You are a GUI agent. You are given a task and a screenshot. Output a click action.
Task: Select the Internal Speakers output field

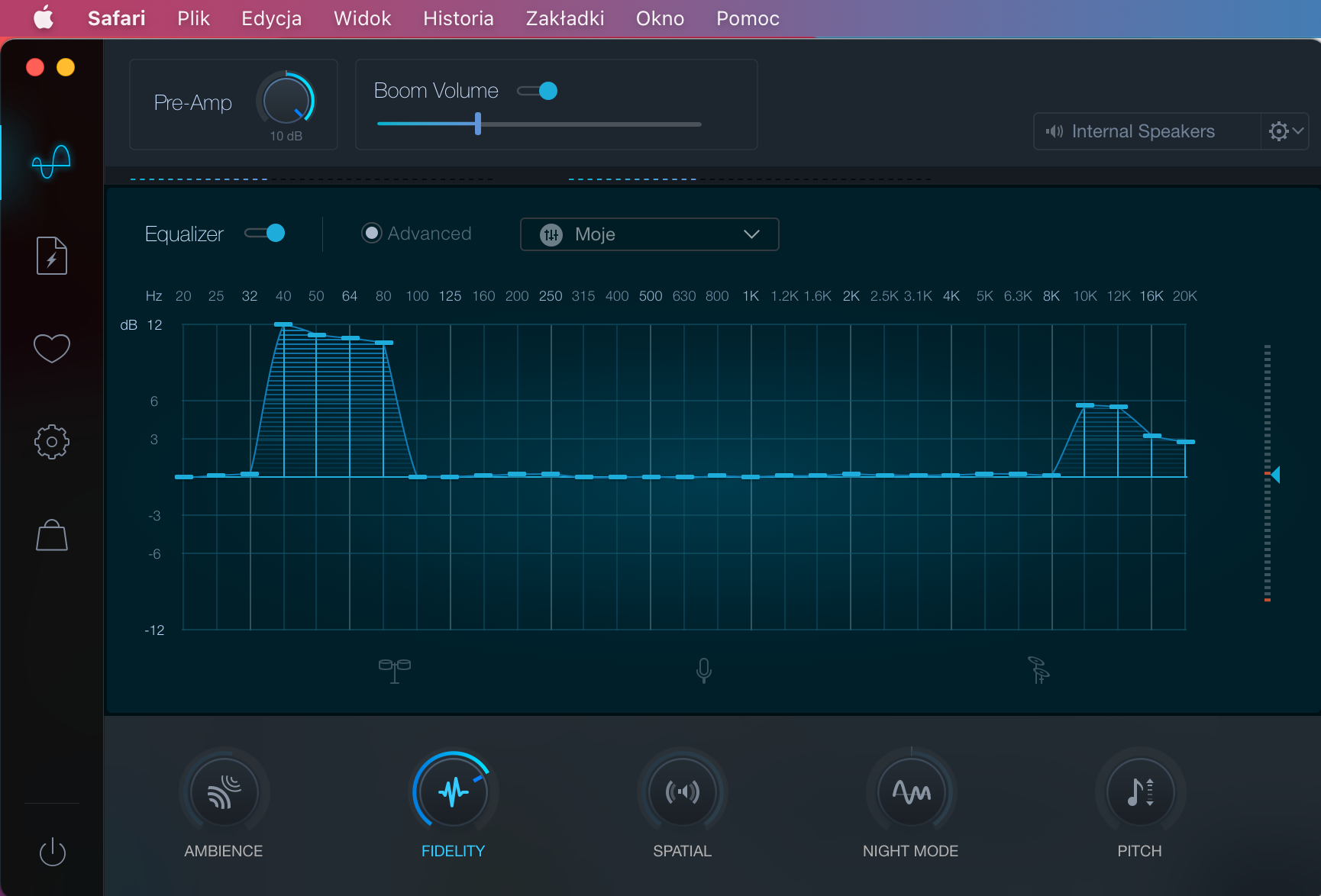pos(1147,131)
